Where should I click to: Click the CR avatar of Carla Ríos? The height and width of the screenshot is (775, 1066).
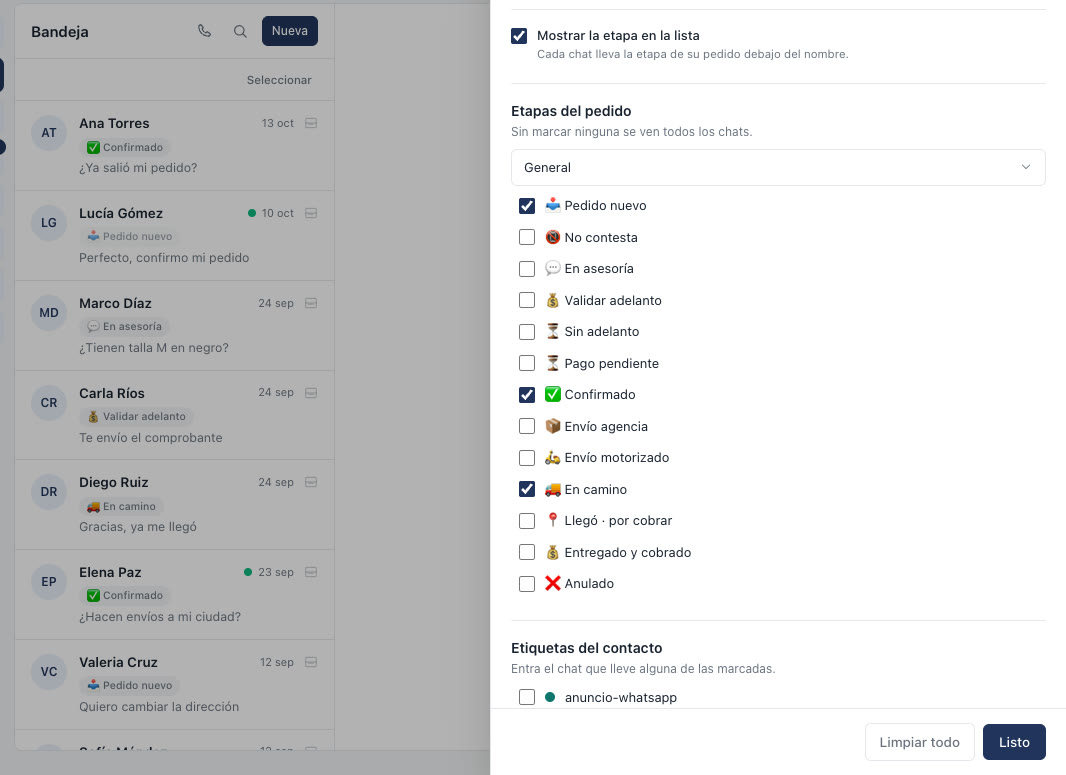point(49,402)
